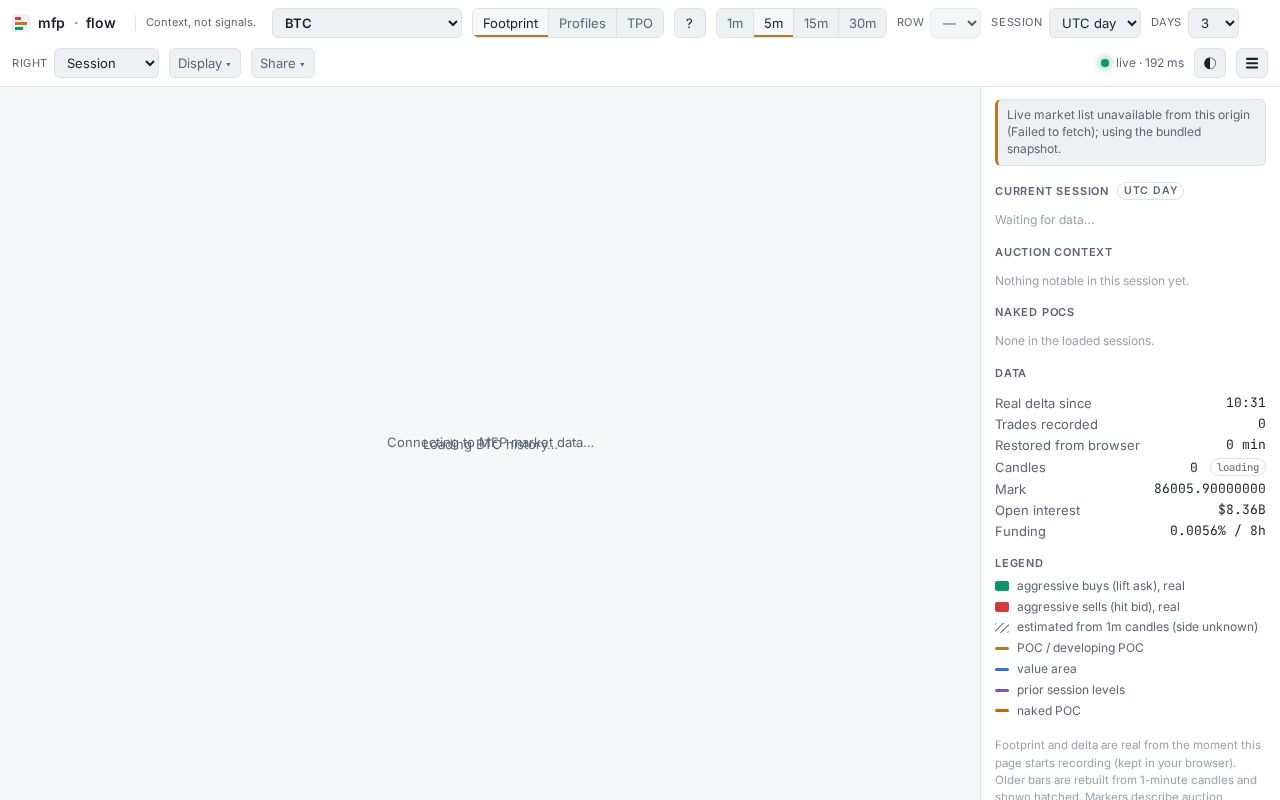Click the 'Waiting for data…' text
Viewport: 1280px width, 800px height.
click(1044, 220)
